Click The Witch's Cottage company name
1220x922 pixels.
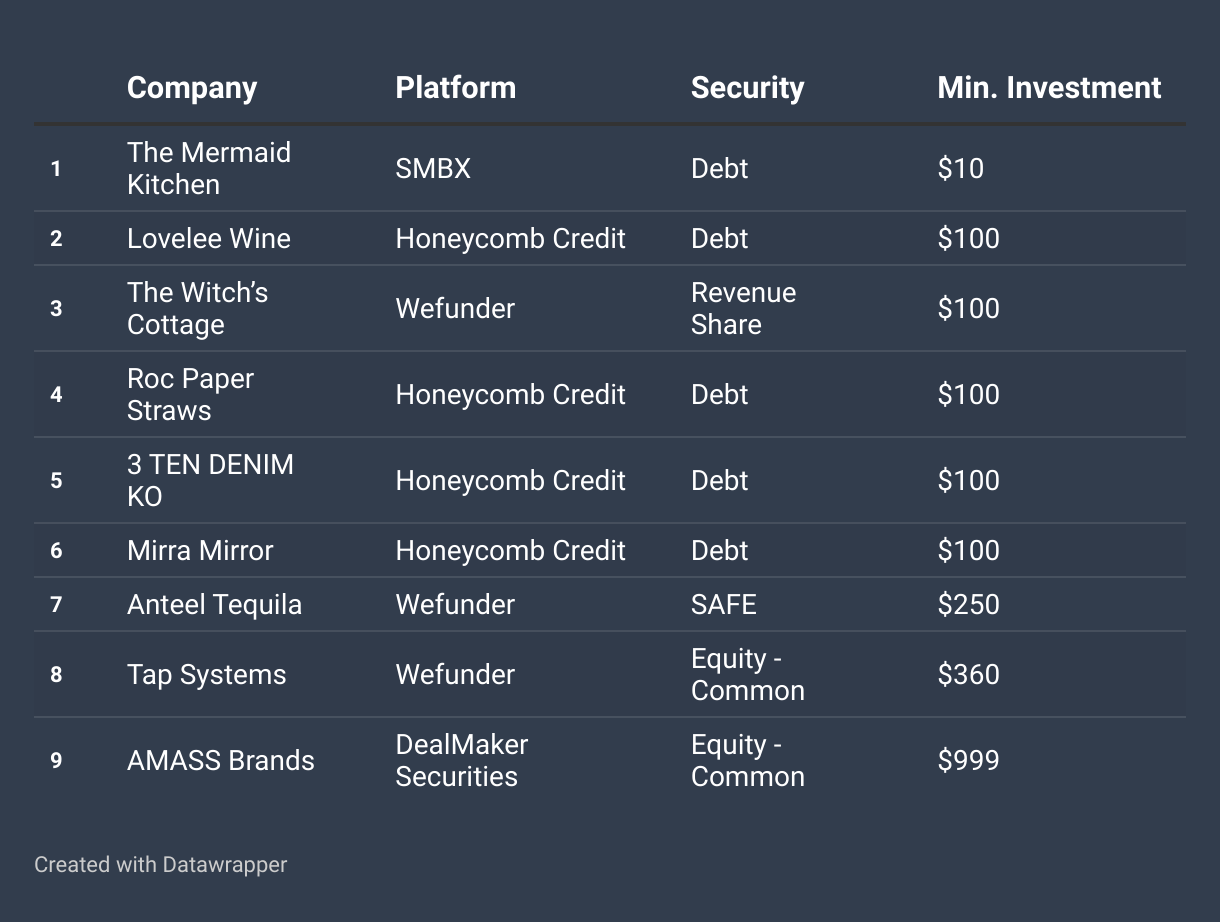198,308
